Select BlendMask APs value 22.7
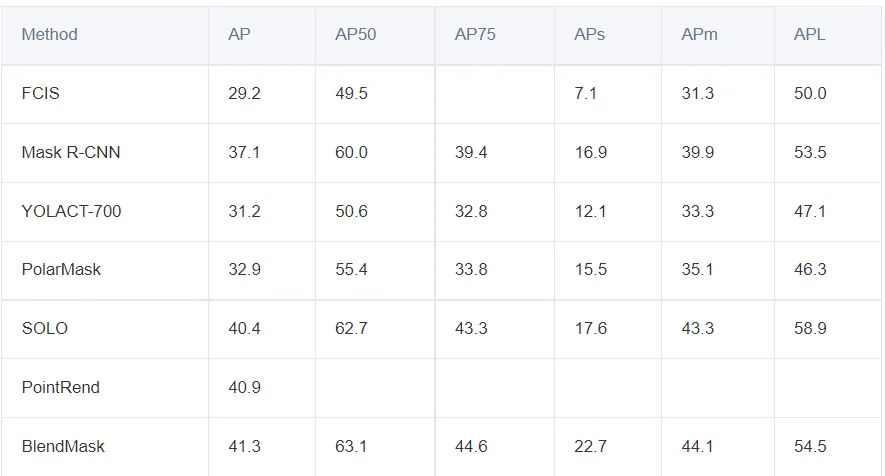Viewport: 885px width, 476px height. click(590, 446)
